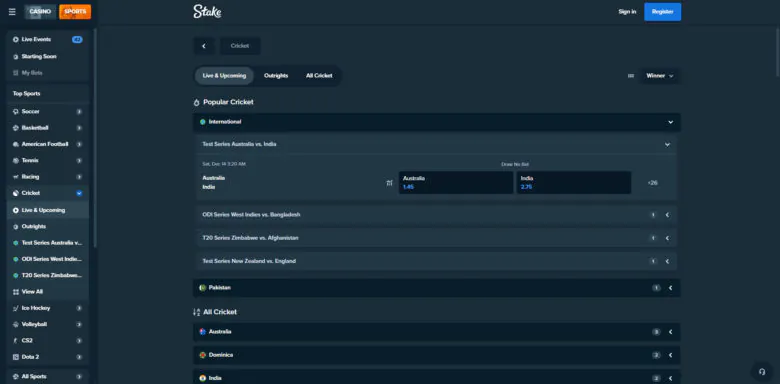
Task: Click the back arrow button
Action: tap(203, 46)
